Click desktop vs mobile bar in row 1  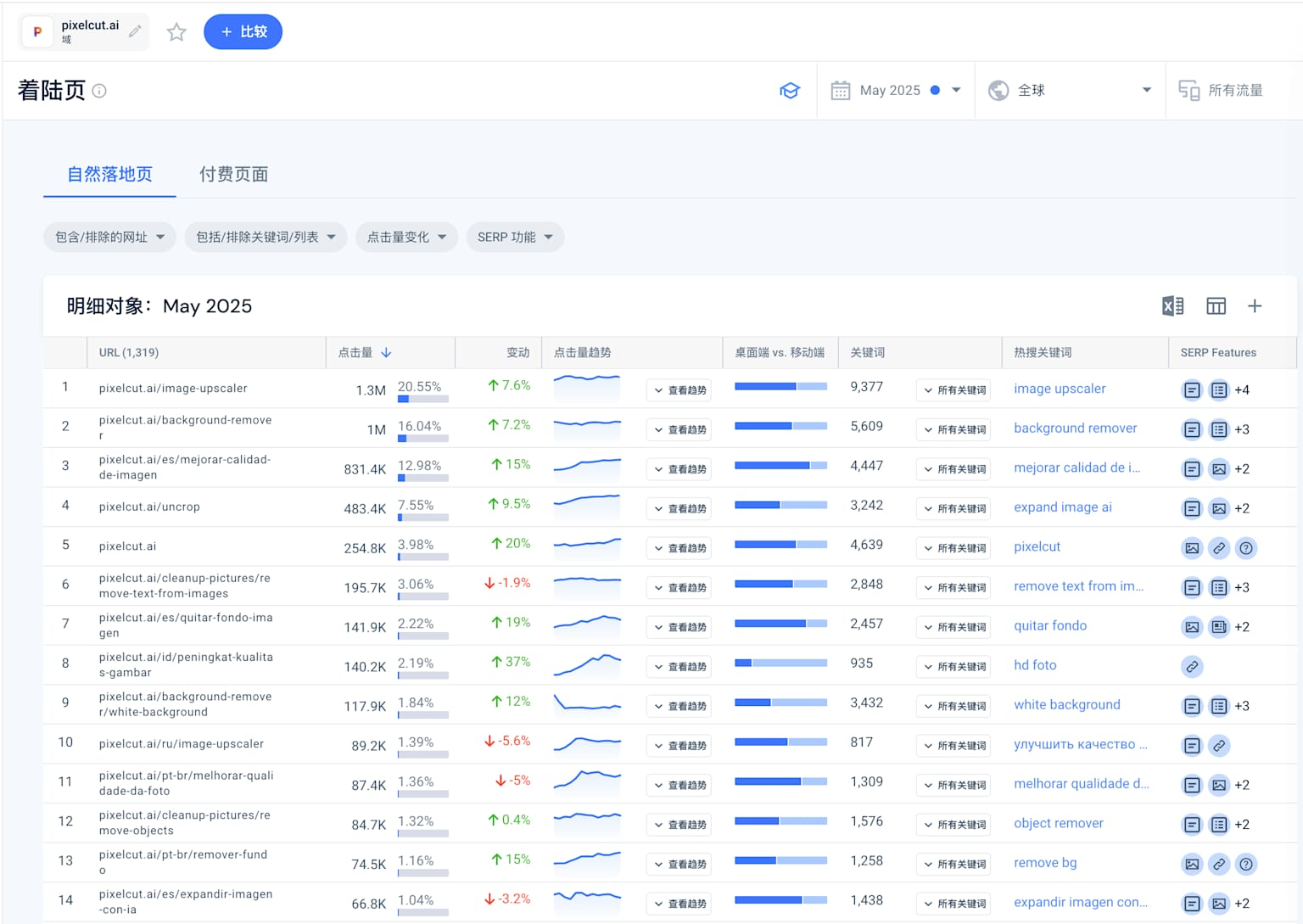[780, 387]
